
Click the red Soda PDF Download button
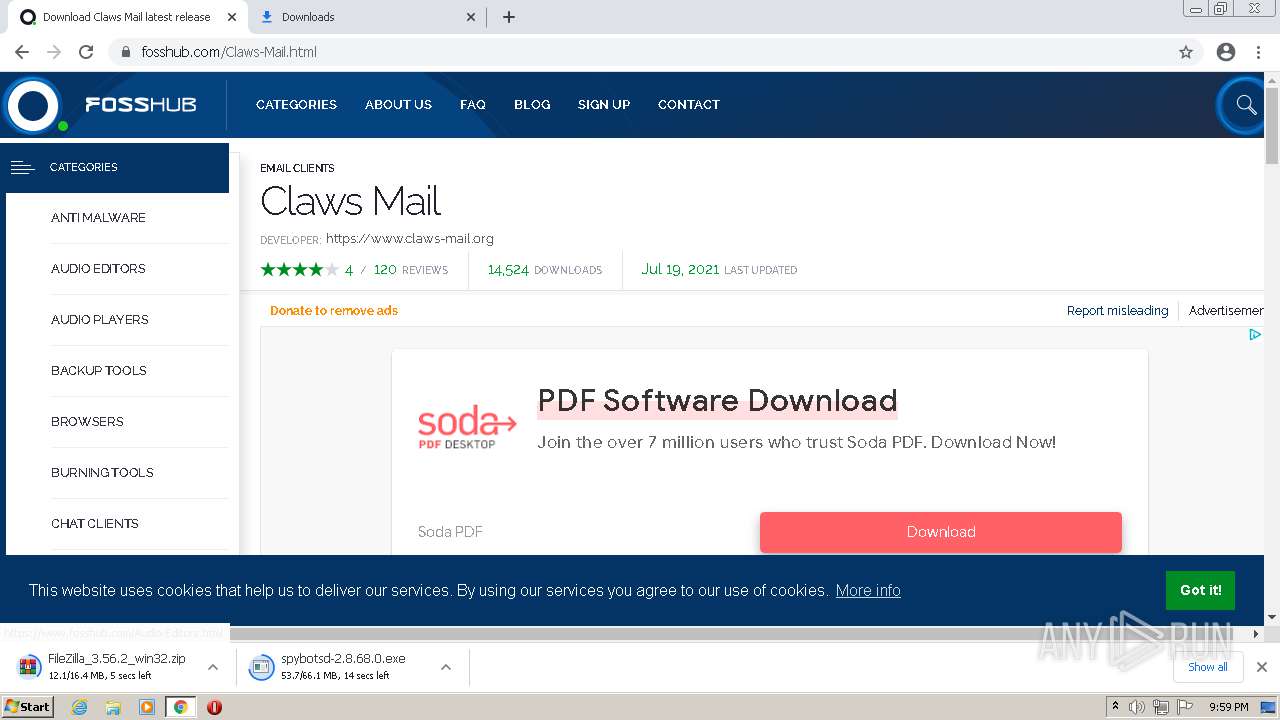941,532
